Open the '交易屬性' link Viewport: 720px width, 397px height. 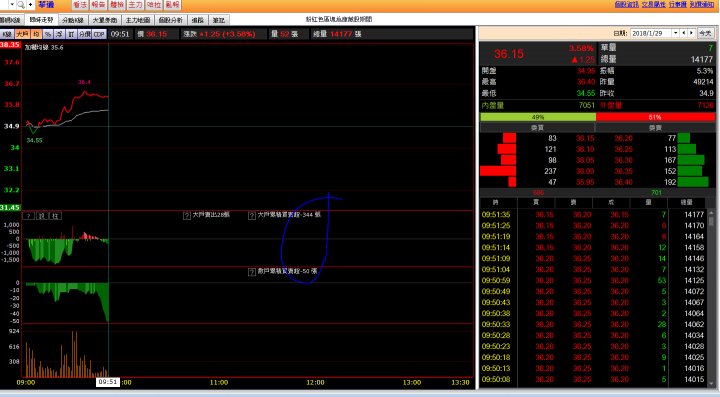point(653,4)
